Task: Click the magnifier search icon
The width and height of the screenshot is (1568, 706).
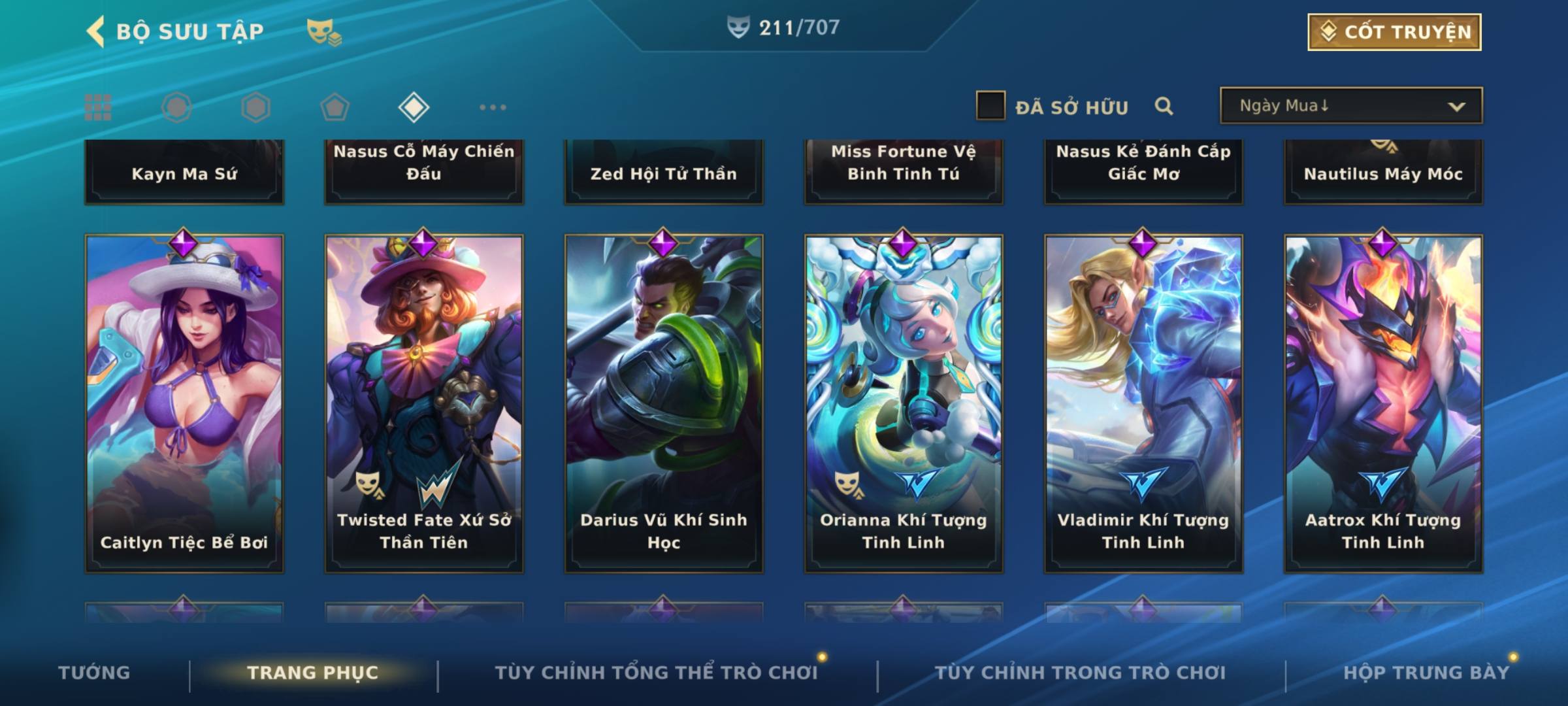Action: pyautogui.click(x=1164, y=106)
